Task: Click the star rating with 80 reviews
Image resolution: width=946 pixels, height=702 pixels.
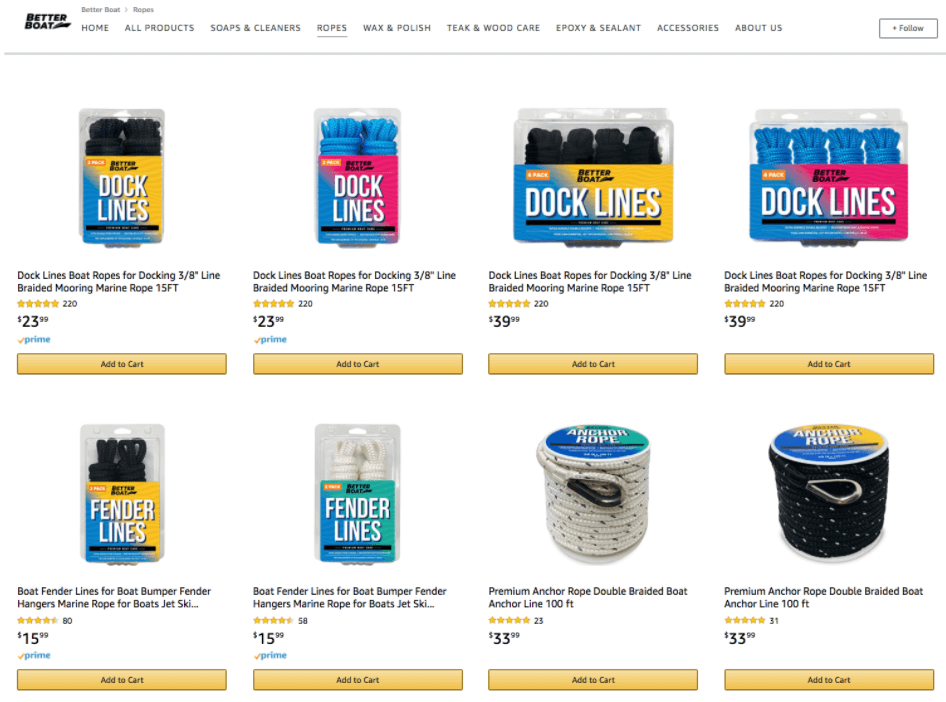Action: coord(38,621)
